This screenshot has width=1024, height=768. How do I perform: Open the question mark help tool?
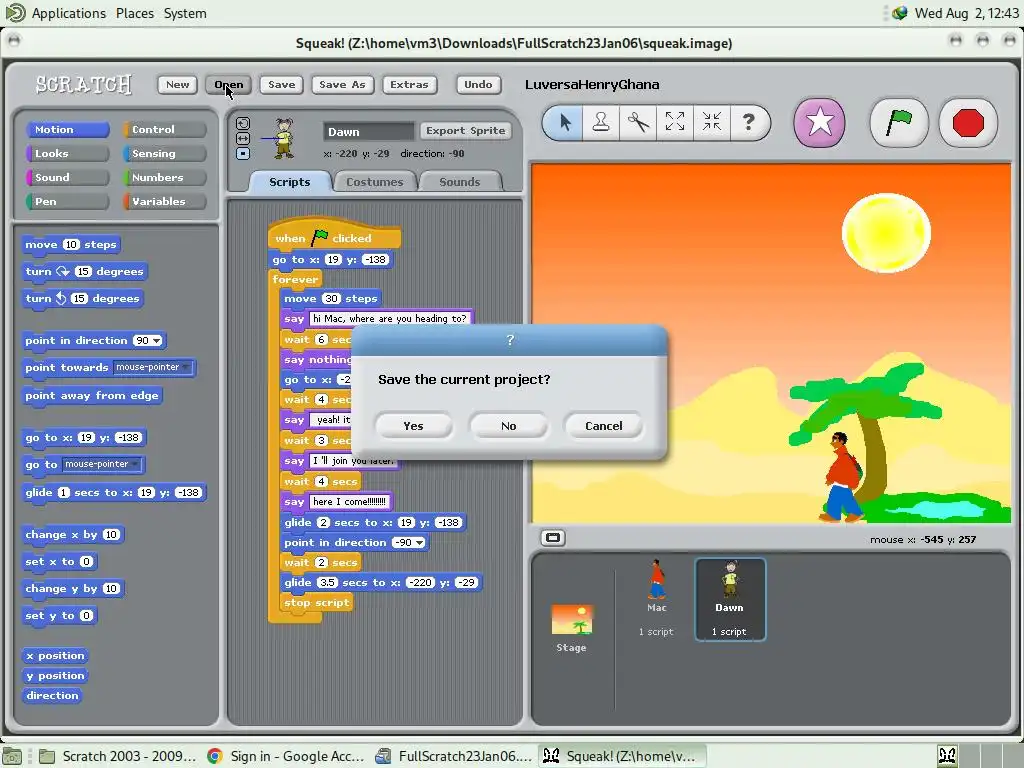(748, 122)
